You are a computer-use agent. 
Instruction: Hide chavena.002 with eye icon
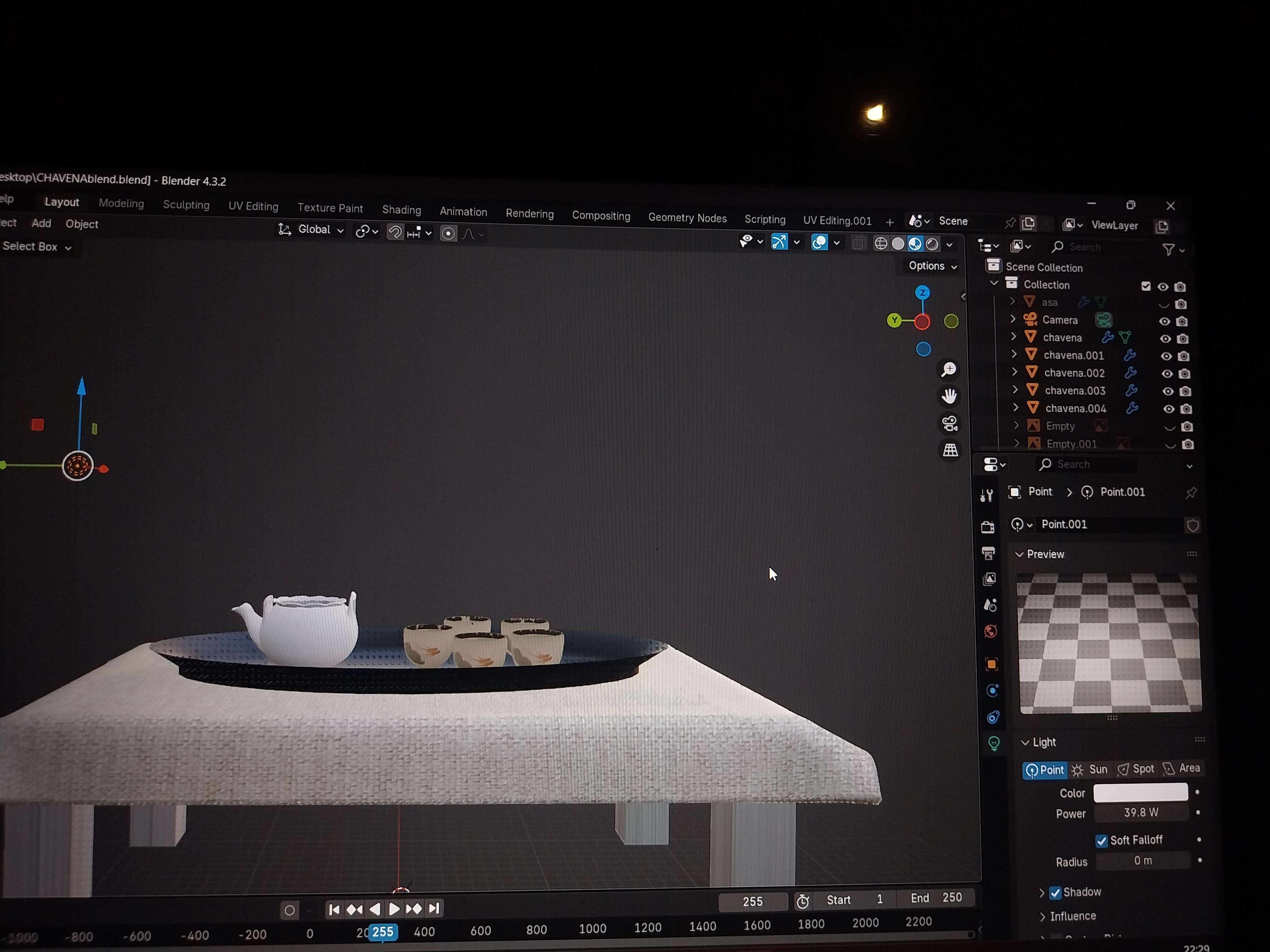[x=1167, y=374]
